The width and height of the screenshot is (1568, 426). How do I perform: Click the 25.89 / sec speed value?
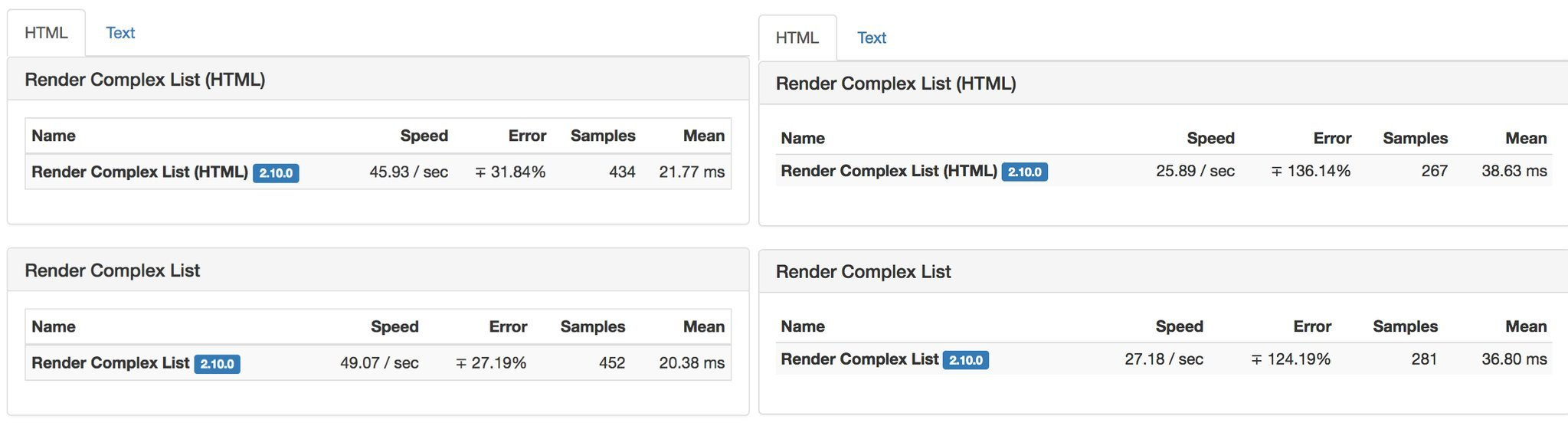coord(1195,171)
